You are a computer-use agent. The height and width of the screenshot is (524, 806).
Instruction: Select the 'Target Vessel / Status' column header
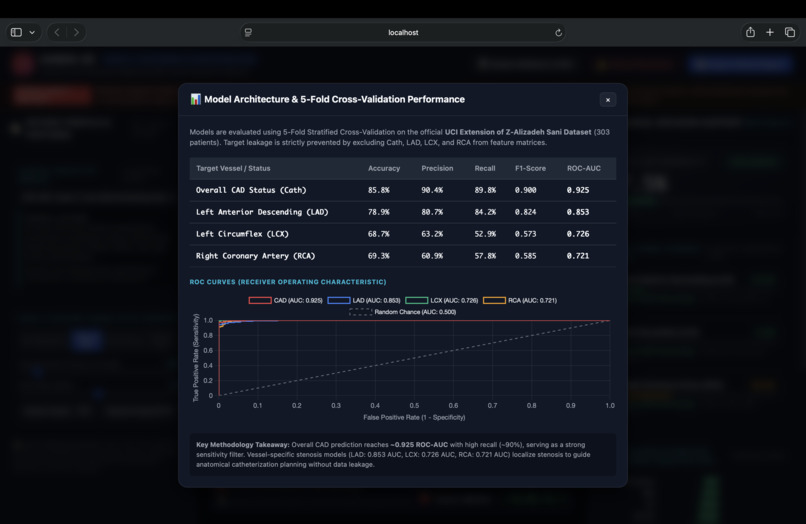tap(233, 168)
